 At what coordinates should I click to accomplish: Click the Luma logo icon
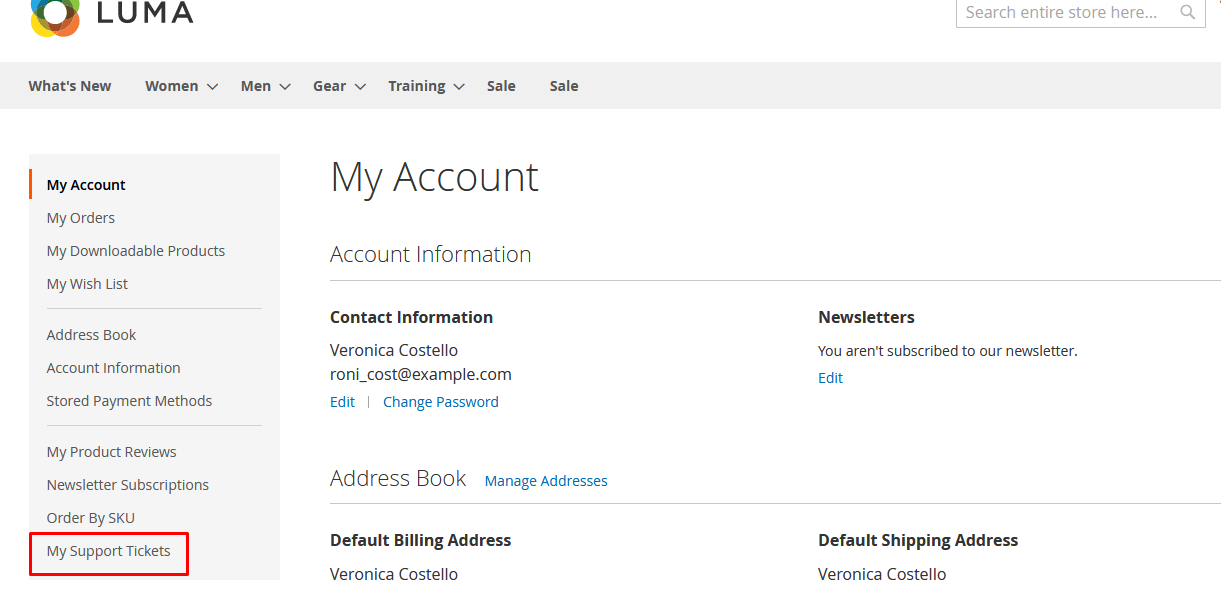point(55,14)
